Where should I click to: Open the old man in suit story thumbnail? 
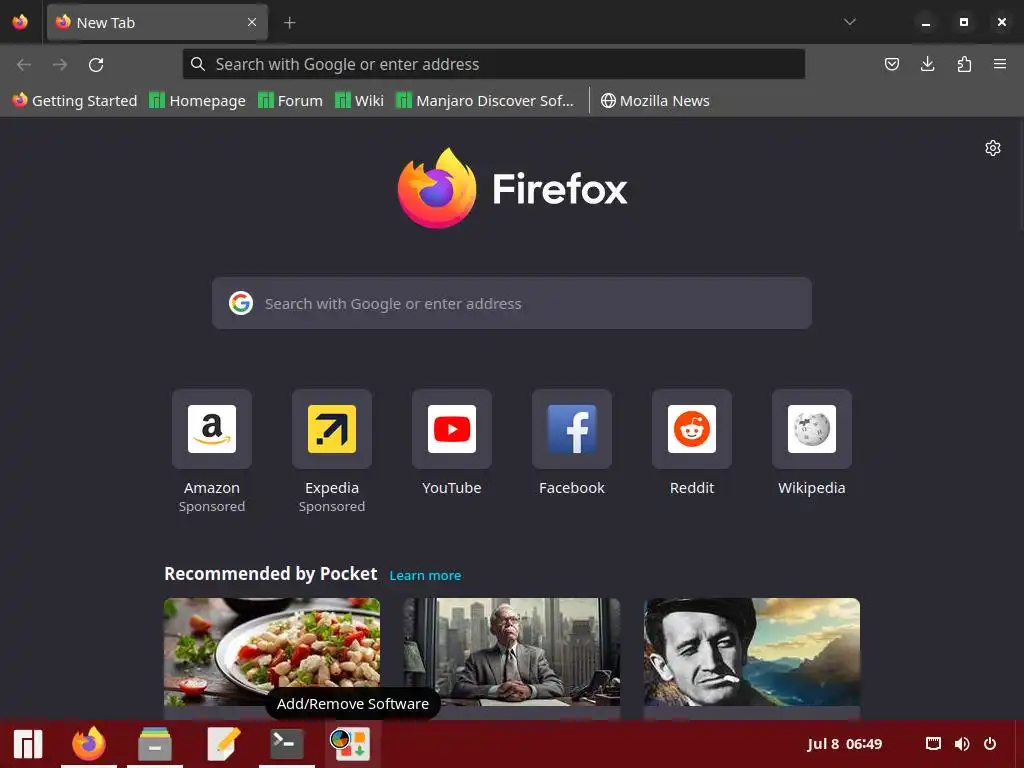coord(512,652)
